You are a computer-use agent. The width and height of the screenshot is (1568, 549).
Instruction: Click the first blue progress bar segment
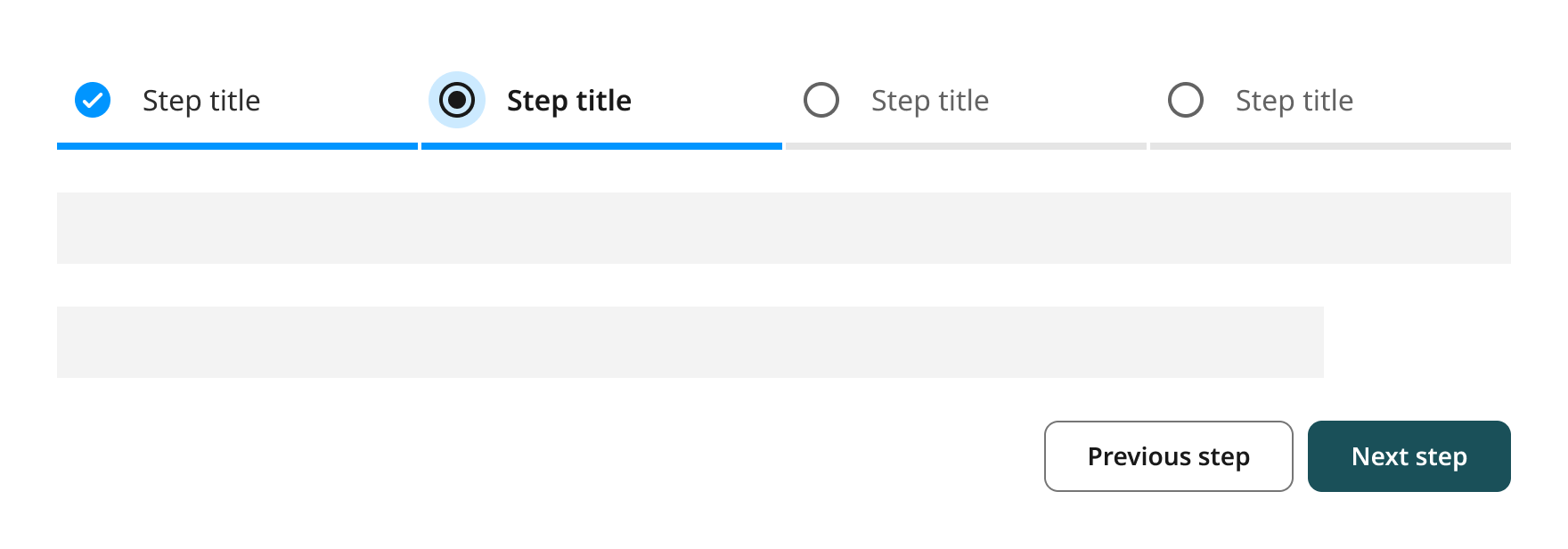pos(237,146)
